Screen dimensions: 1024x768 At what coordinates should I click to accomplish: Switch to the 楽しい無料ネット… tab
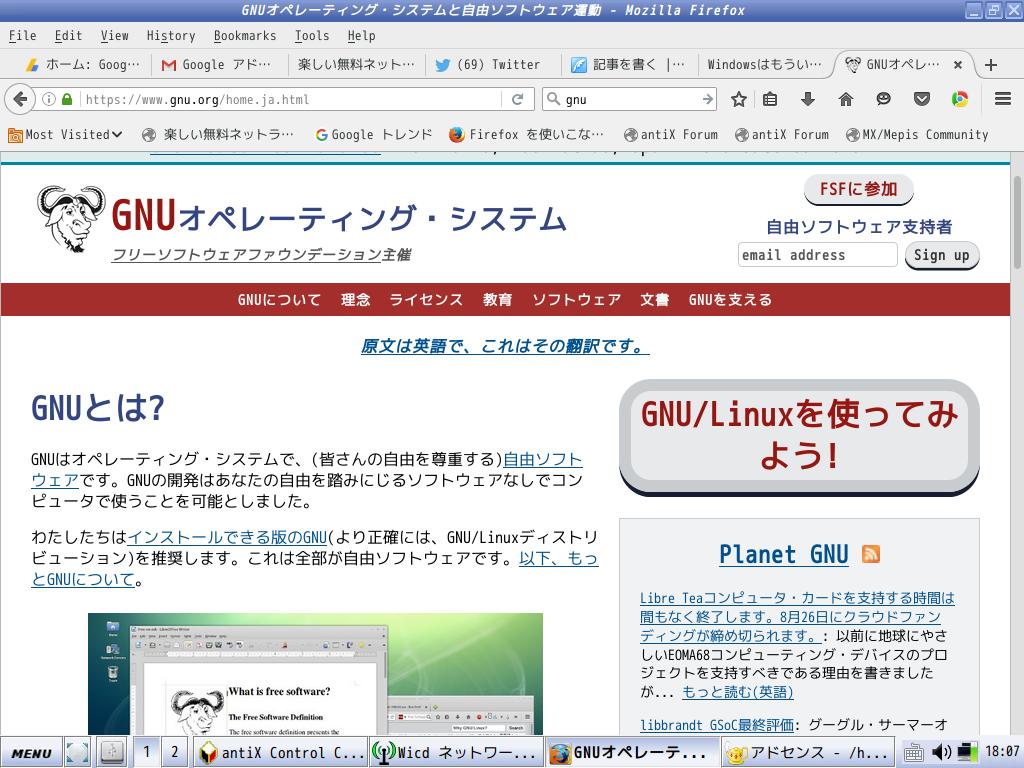pos(356,65)
